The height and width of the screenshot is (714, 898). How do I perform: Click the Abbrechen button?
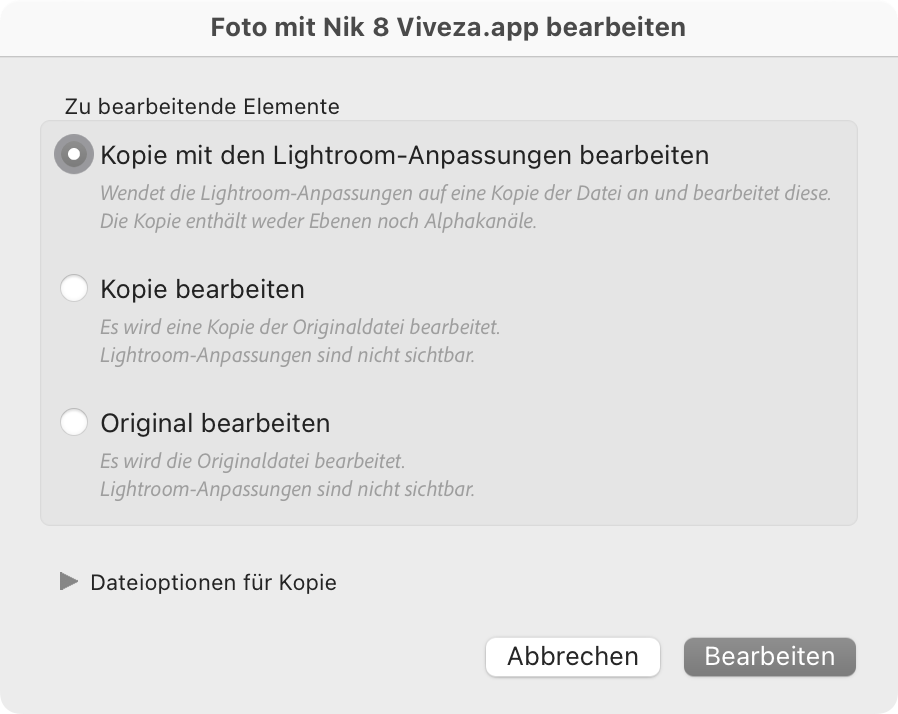(573, 657)
